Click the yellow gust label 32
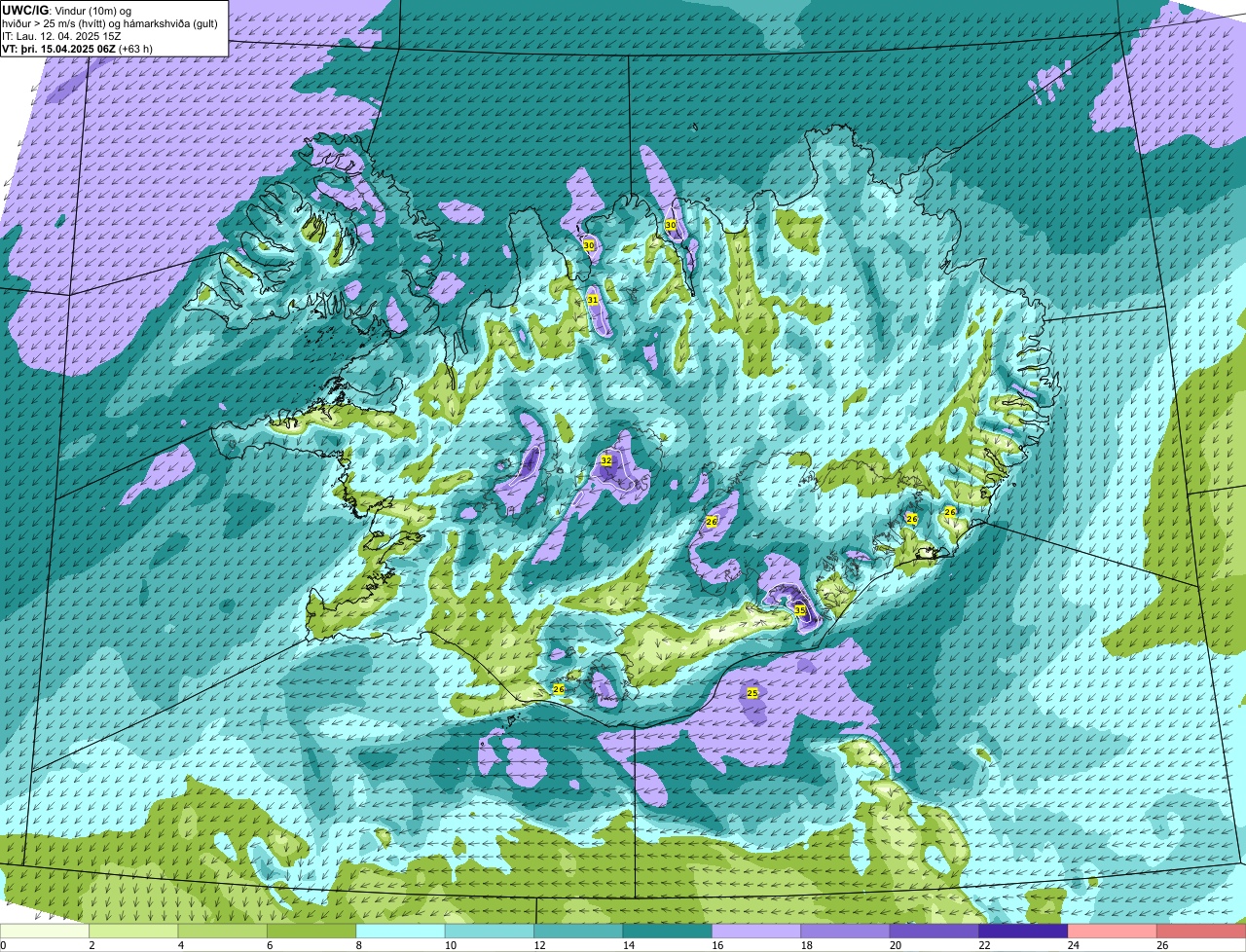Screen dimensions: 1246x952 [x=606, y=460]
